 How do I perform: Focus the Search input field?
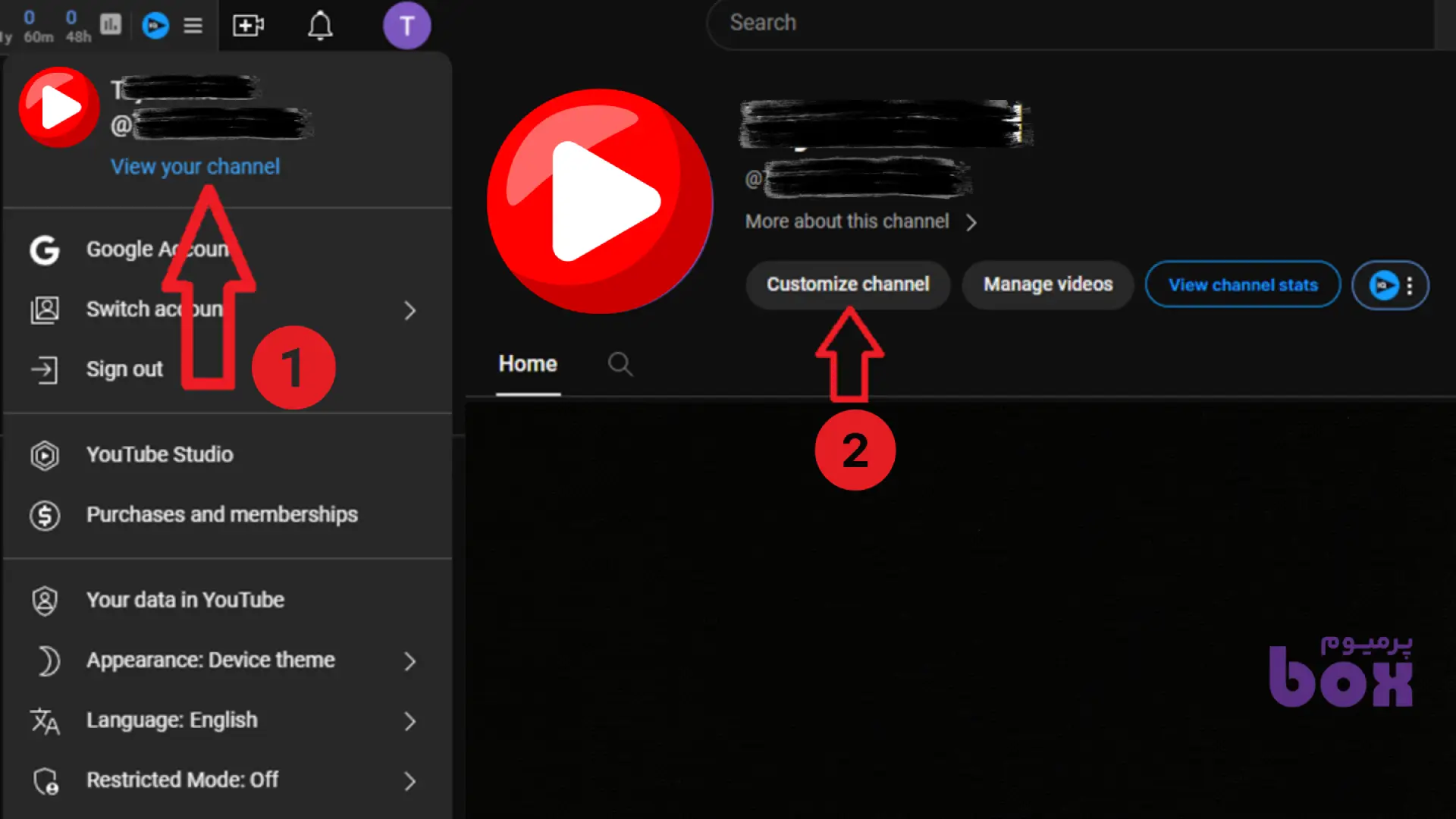1070,24
